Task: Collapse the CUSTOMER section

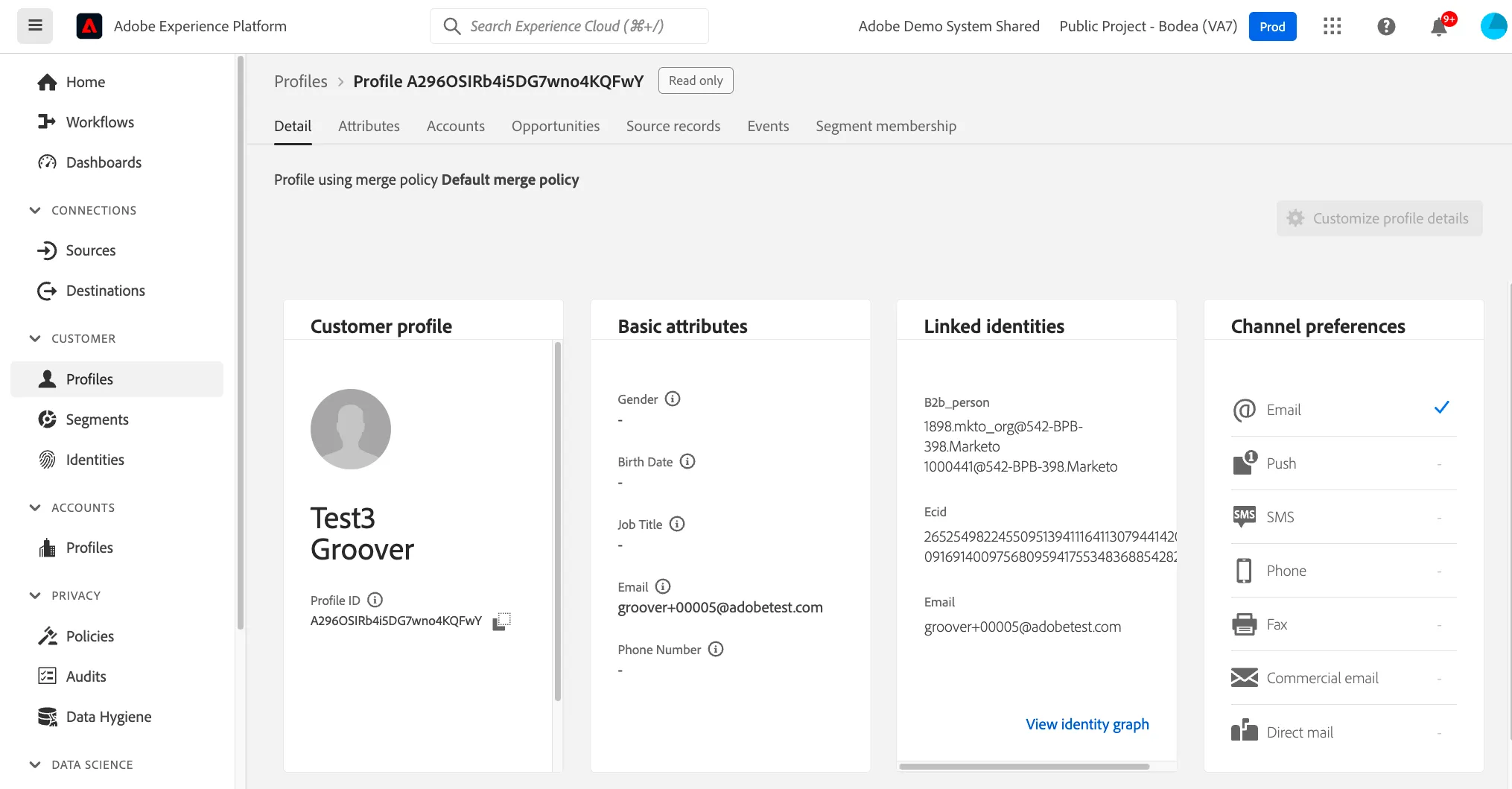Action: coord(34,338)
